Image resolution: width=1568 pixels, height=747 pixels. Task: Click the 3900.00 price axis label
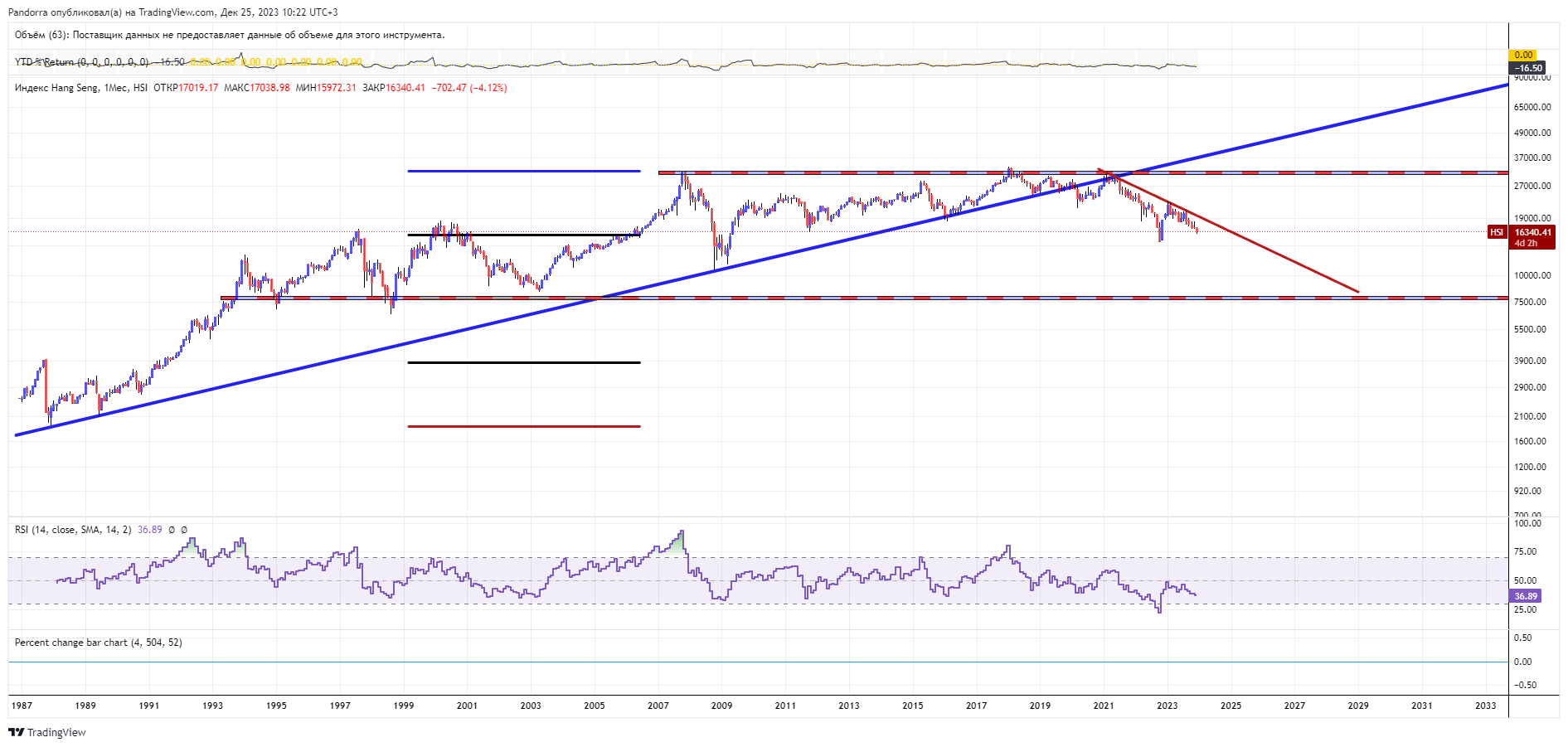(1530, 361)
